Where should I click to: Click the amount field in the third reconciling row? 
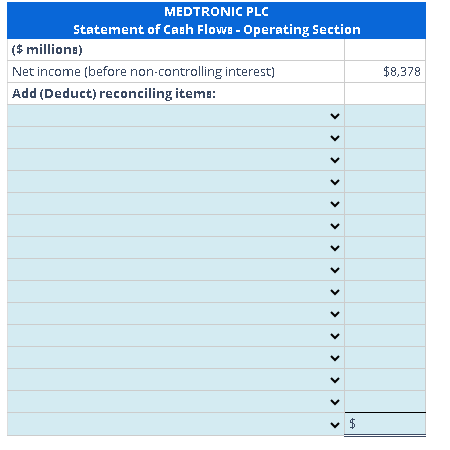point(385,160)
